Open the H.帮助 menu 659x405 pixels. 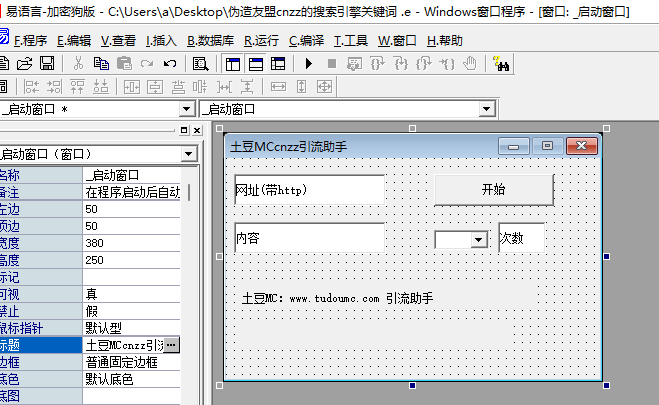[x=445, y=41]
